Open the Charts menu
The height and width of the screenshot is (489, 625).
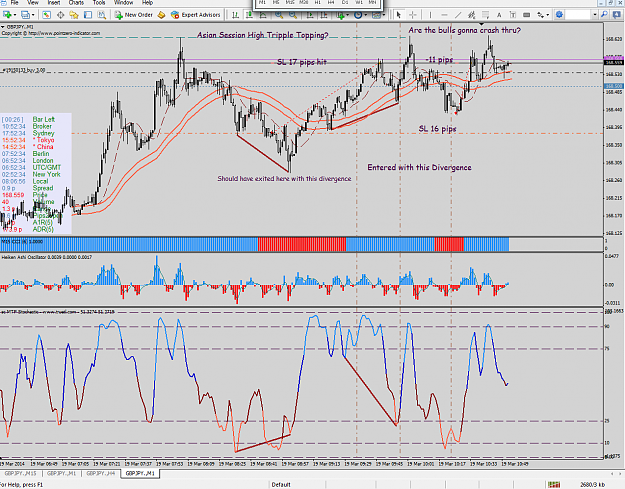(x=76, y=2)
